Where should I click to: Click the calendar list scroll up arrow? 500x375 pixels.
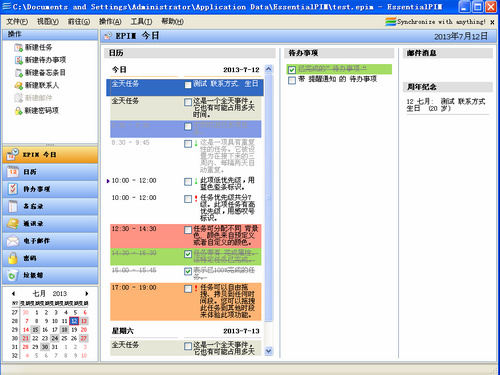coord(268,69)
